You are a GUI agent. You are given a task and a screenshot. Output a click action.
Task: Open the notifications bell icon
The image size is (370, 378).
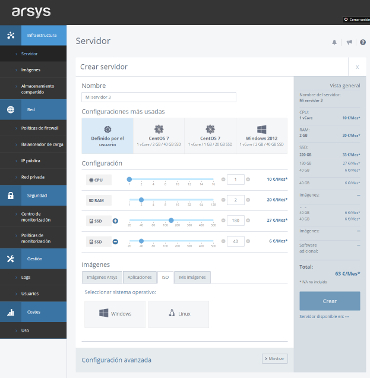coord(334,42)
